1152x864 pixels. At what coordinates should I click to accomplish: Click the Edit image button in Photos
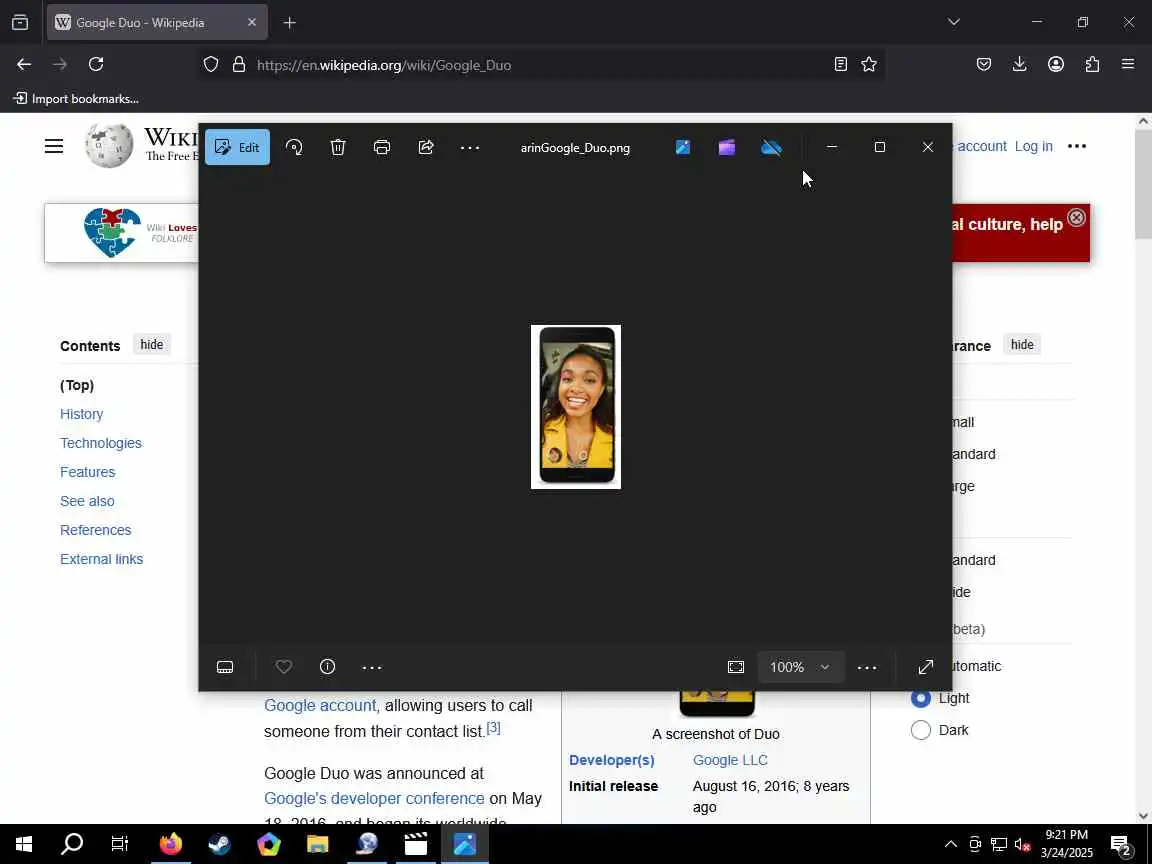237,147
